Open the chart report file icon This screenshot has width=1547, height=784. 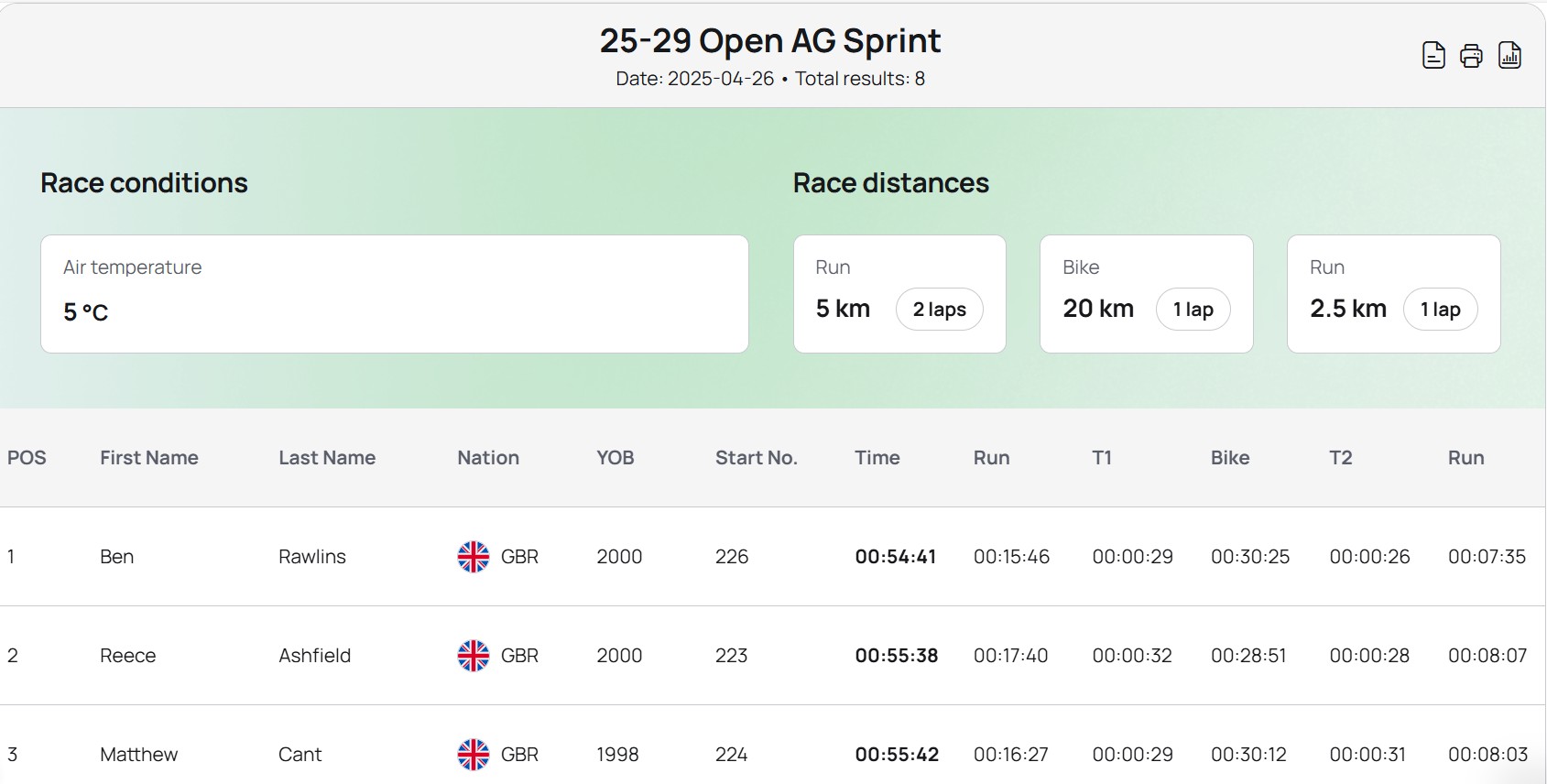tap(1509, 56)
